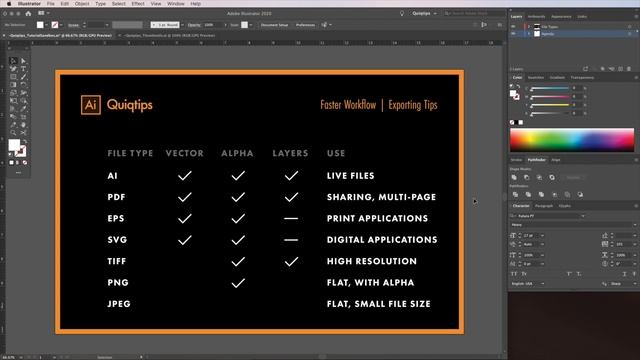Toggle All Caps in Character panel
The height and width of the screenshot is (360, 640).
click(x=514, y=274)
